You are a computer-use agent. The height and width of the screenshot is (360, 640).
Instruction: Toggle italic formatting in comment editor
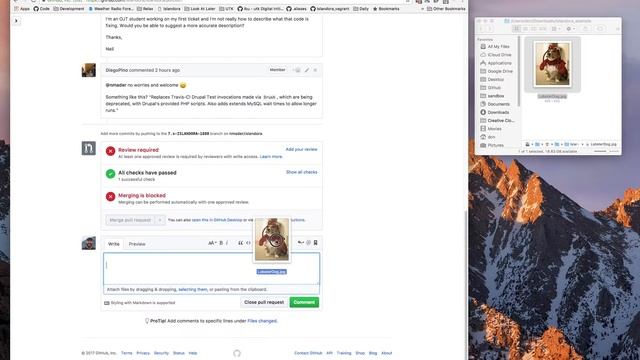pyautogui.click(x=227, y=243)
